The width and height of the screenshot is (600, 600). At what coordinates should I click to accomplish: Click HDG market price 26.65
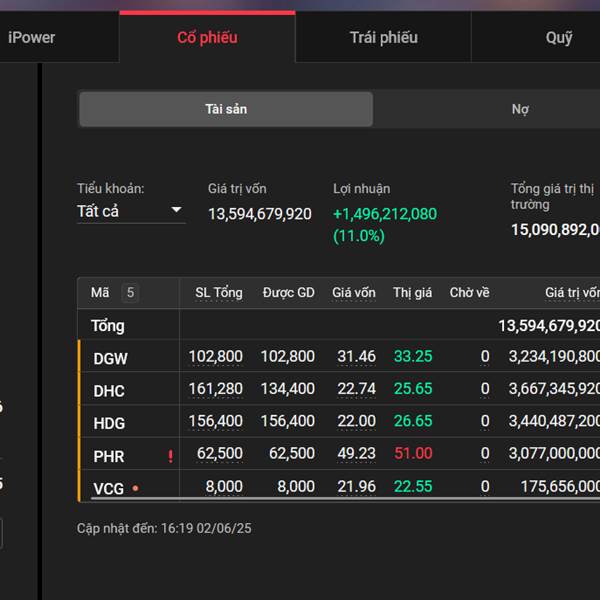coord(413,421)
